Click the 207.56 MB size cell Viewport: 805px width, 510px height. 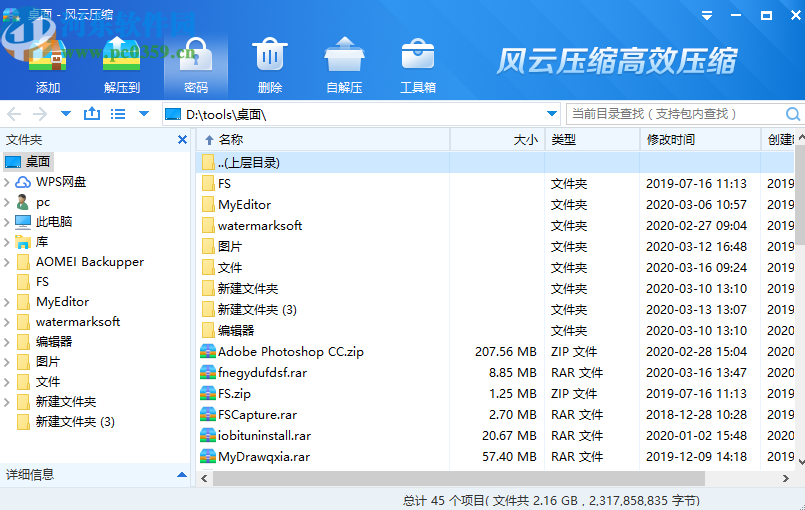505,352
